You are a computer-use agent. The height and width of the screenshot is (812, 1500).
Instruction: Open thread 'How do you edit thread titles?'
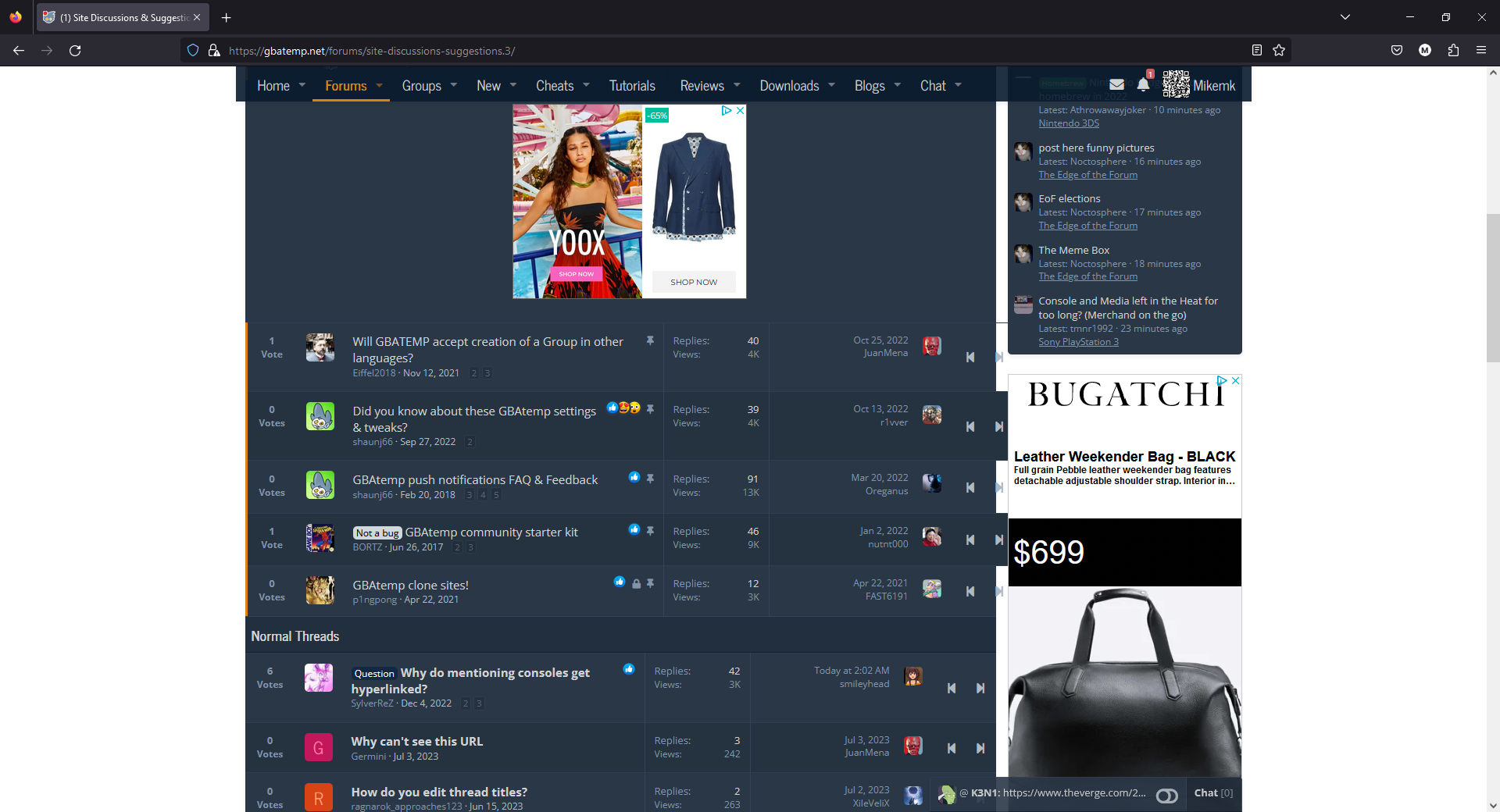pos(439,792)
